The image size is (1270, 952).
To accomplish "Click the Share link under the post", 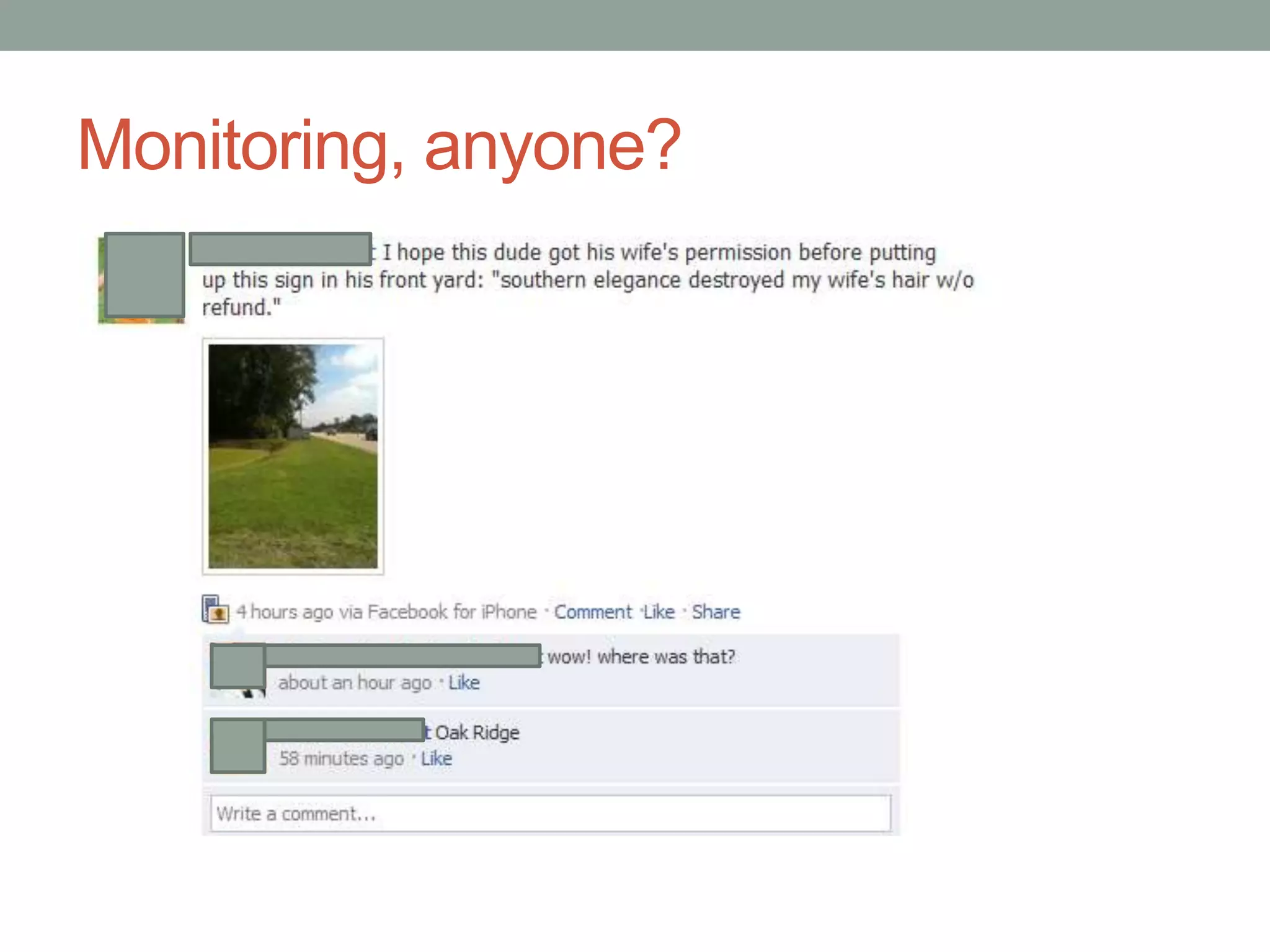I will pyautogui.click(x=716, y=612).
